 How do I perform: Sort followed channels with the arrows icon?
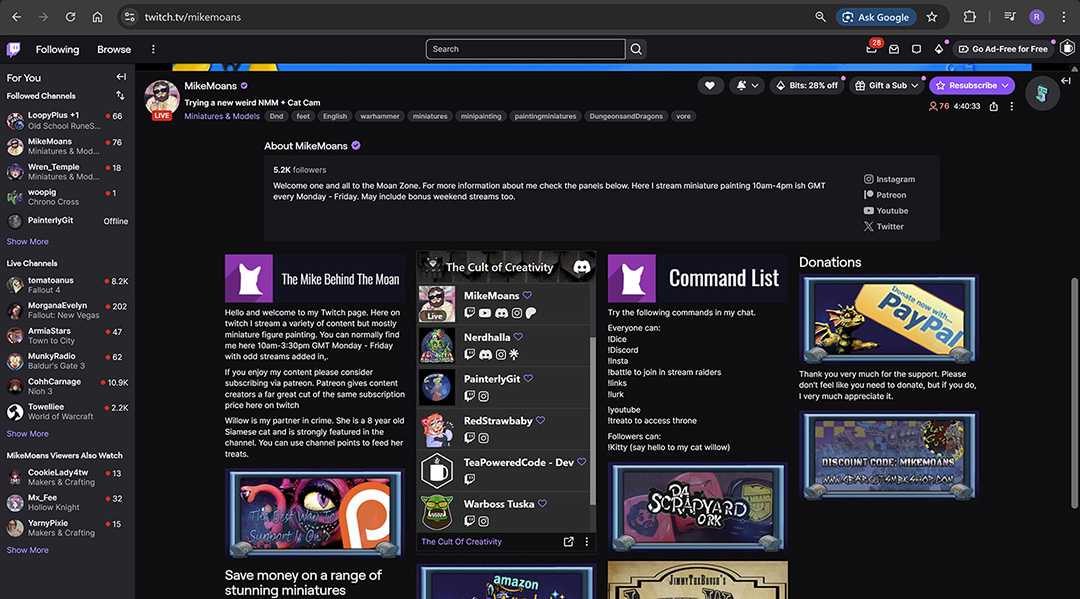point(120,96)
